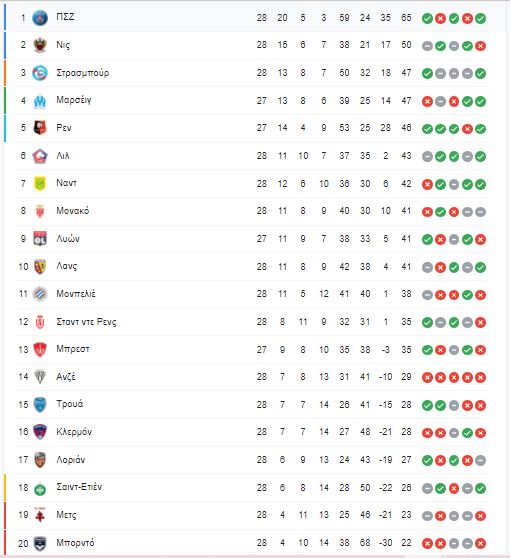The height and width of the screenshot is (558, 510).
Task: Open the Λοριάν team name
Action: click(70, 460)
